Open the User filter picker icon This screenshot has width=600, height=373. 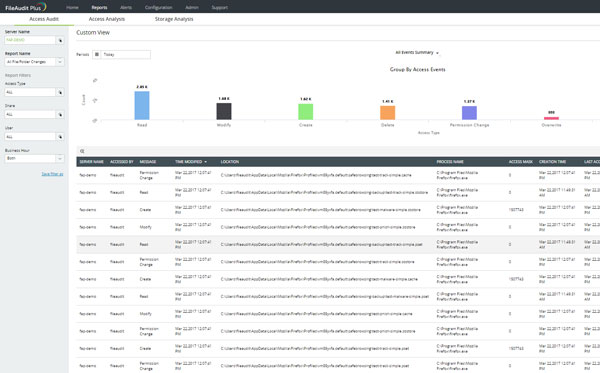(60, 137)
